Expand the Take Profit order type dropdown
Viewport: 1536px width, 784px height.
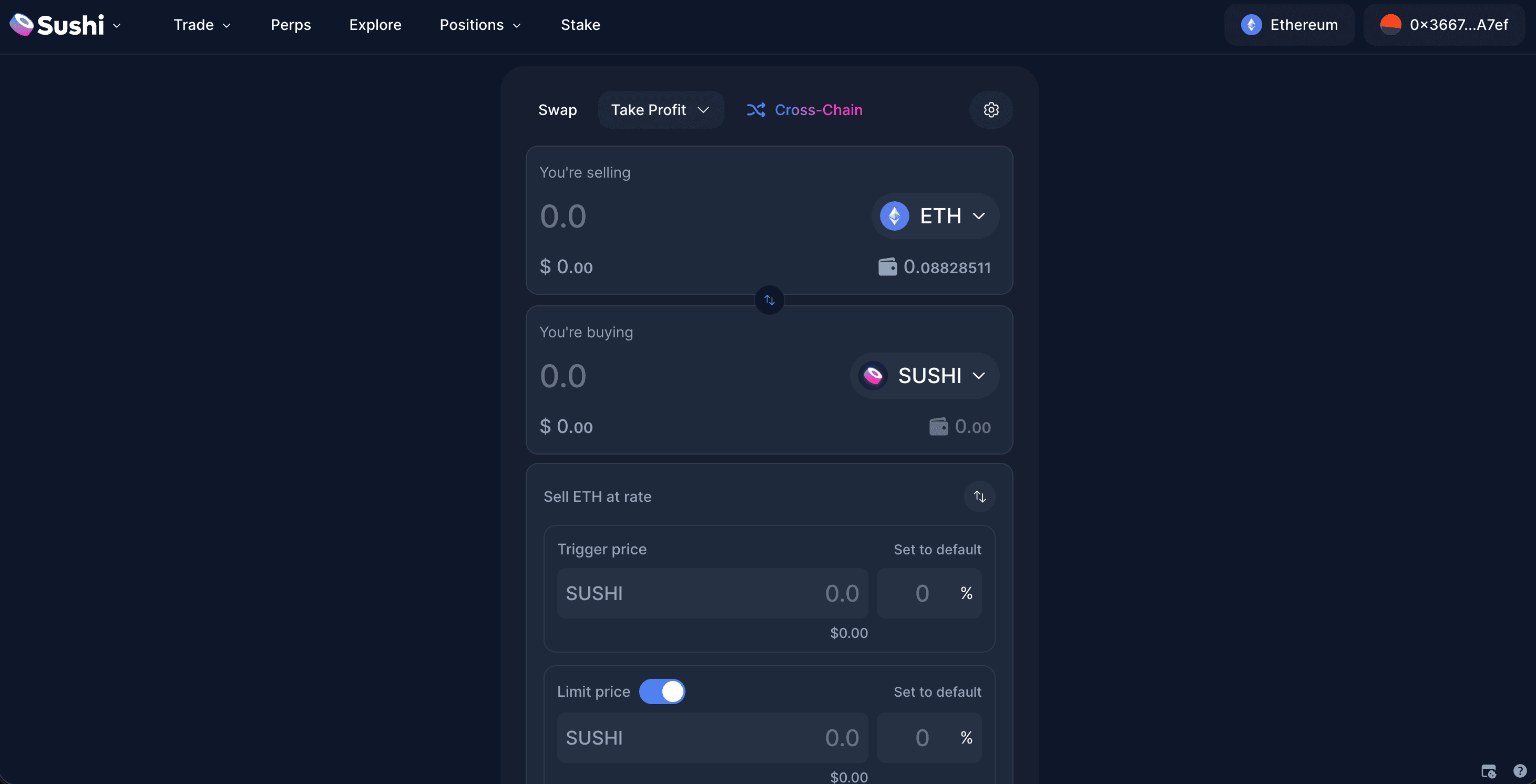pyautogui.click(x=661, y=110)
